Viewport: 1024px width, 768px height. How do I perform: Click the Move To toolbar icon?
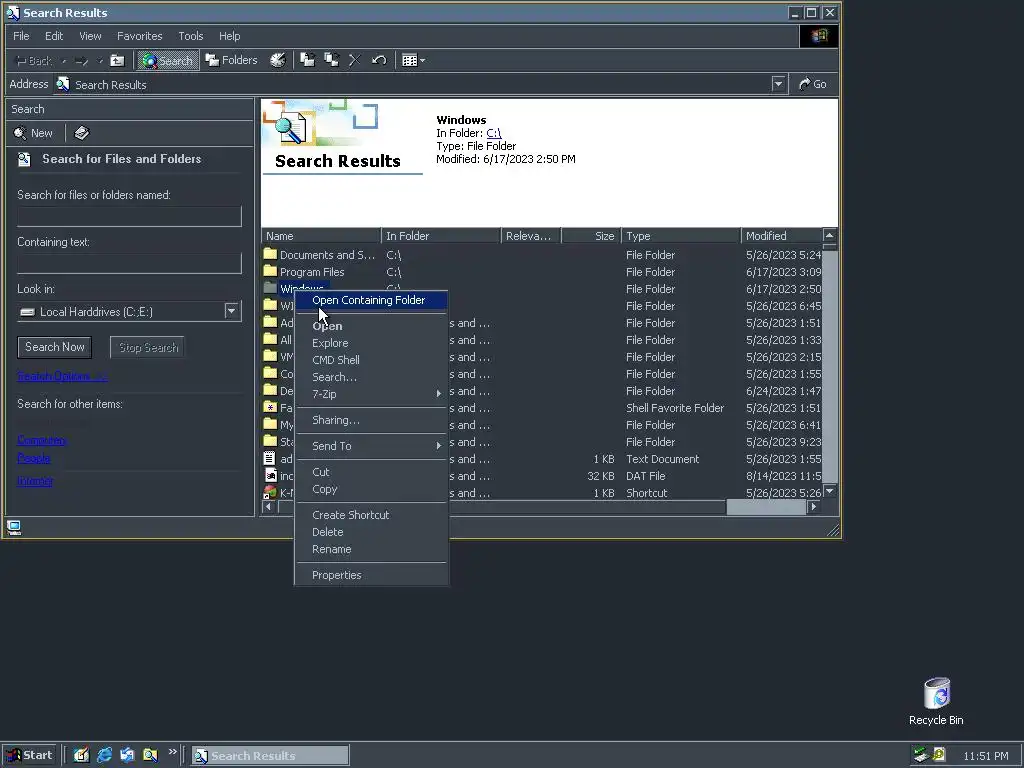[308, 61]
